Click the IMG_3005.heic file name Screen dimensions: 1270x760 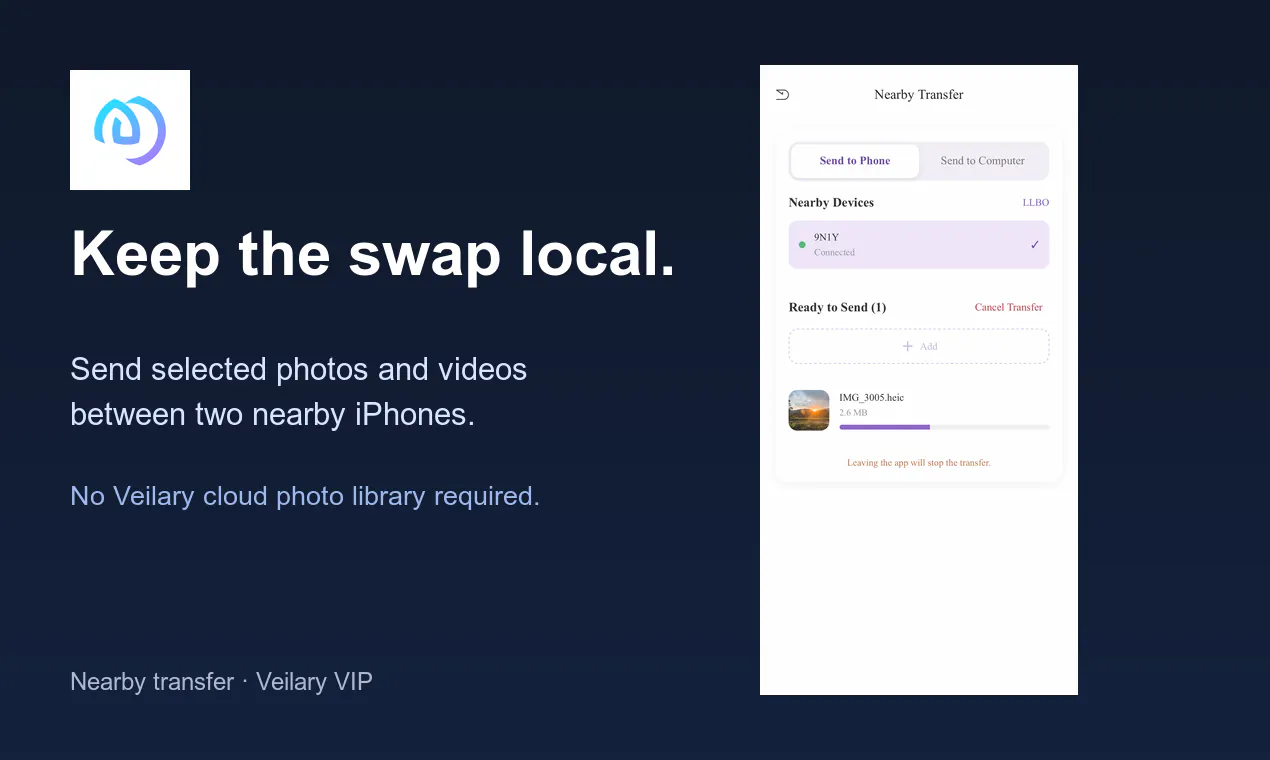coord(871,398)
